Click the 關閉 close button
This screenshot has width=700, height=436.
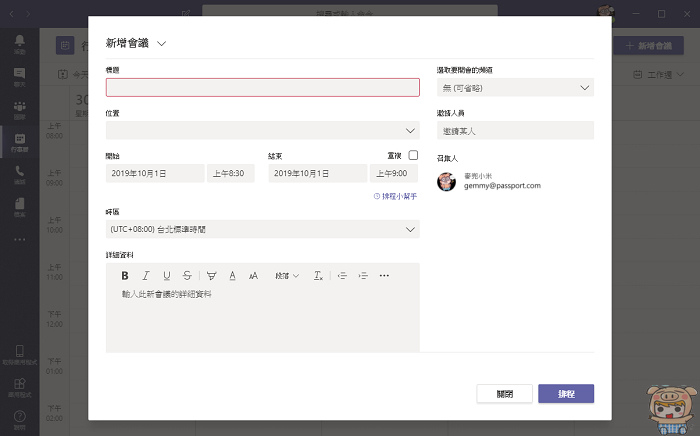click(504, 394)
